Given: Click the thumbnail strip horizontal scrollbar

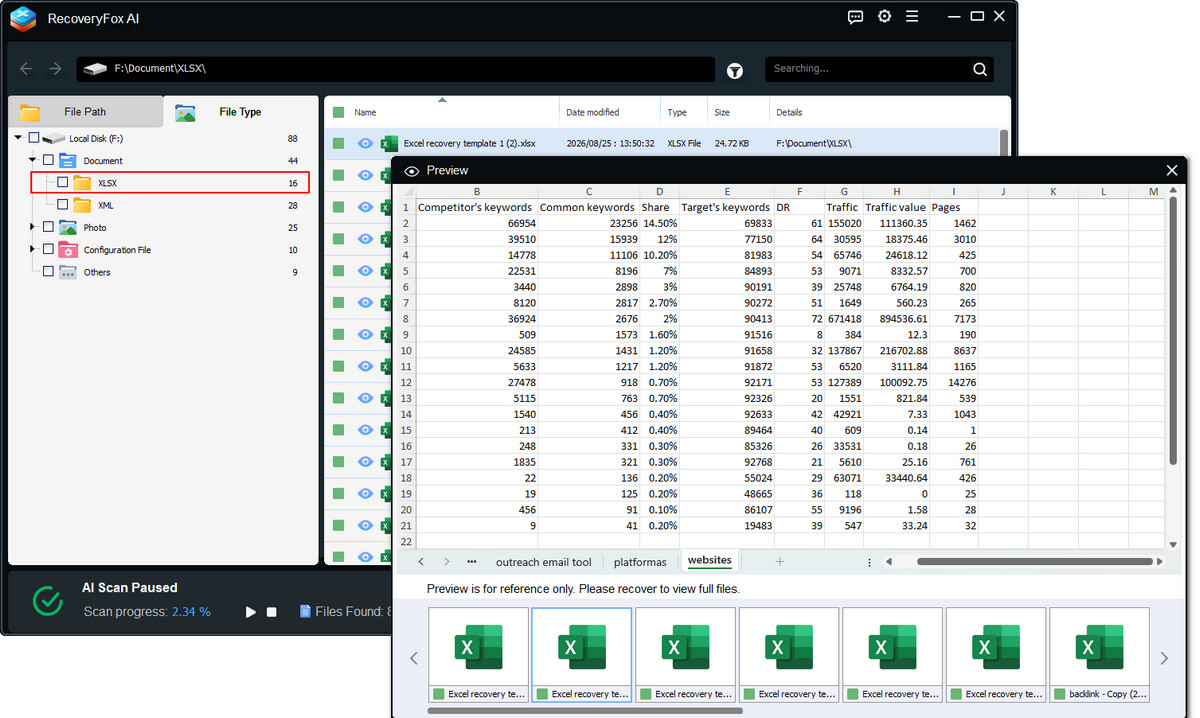Looking at the screenshot, I should click(585, 711).
